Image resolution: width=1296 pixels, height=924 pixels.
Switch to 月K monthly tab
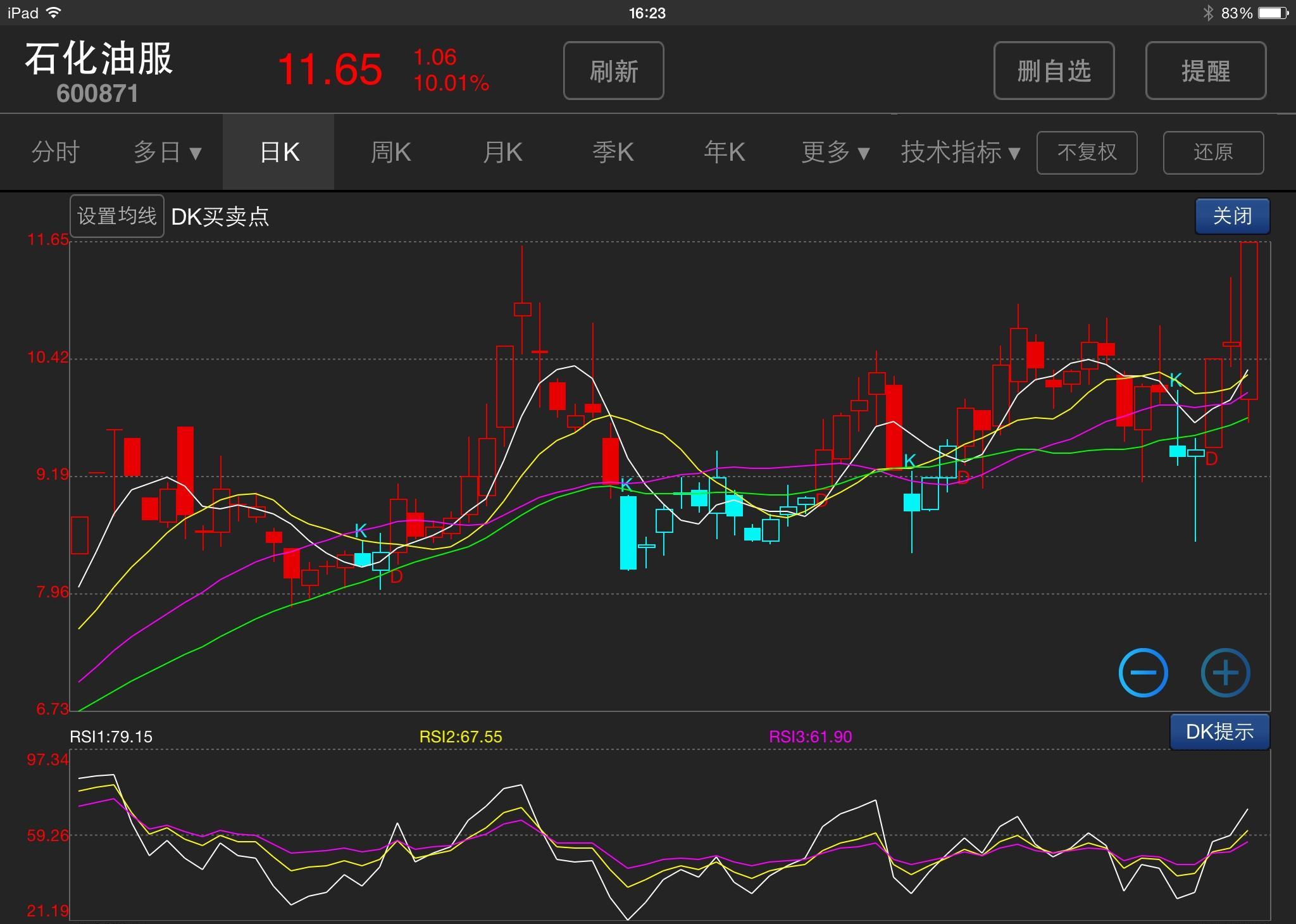[502, 152]
